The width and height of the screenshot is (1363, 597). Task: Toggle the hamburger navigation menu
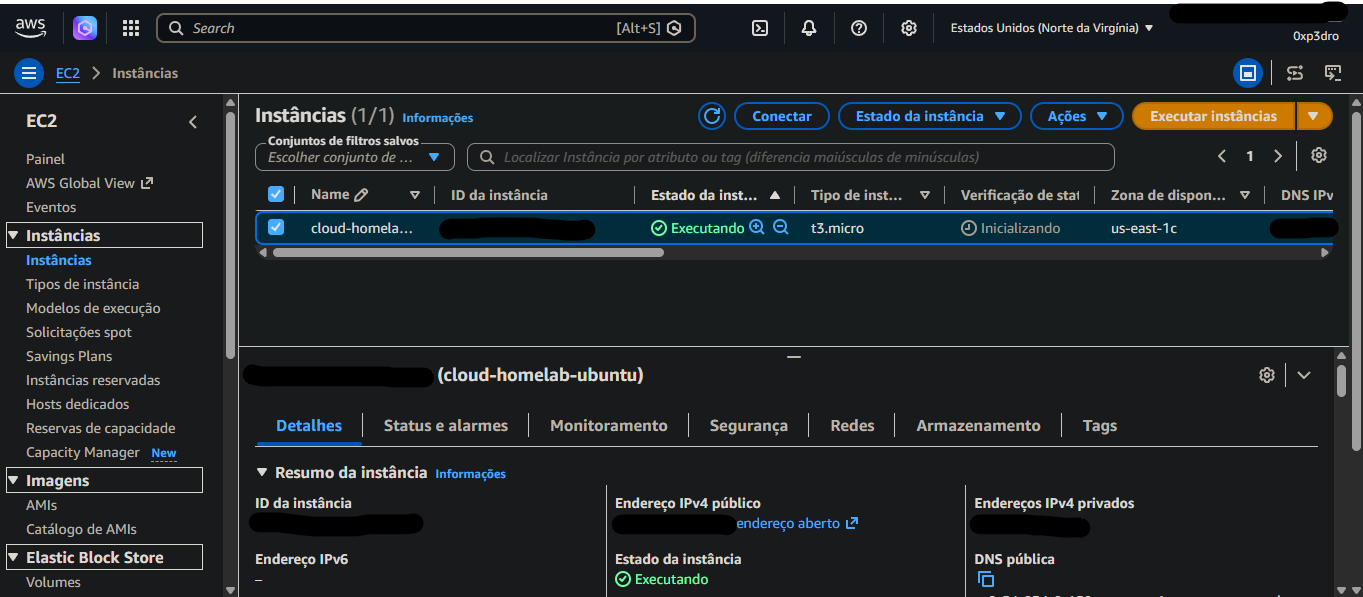click(x=29, y=73)
